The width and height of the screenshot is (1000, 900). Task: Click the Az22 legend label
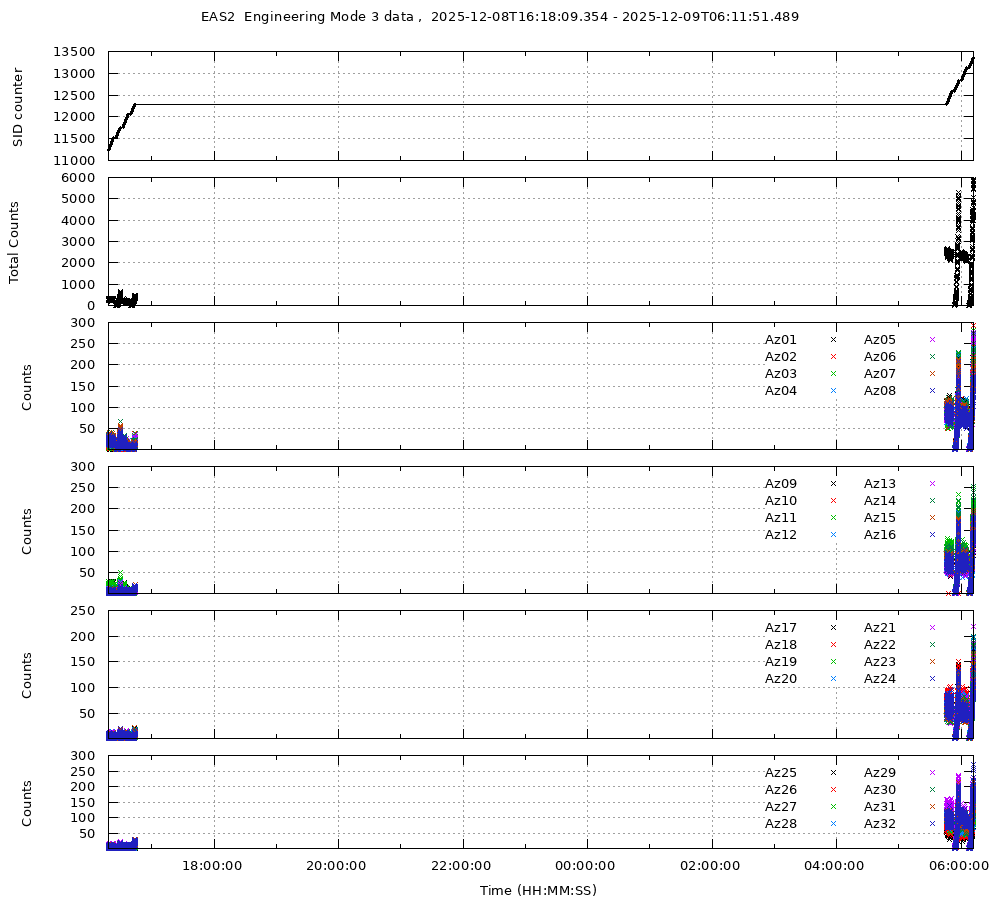(880, 645)
